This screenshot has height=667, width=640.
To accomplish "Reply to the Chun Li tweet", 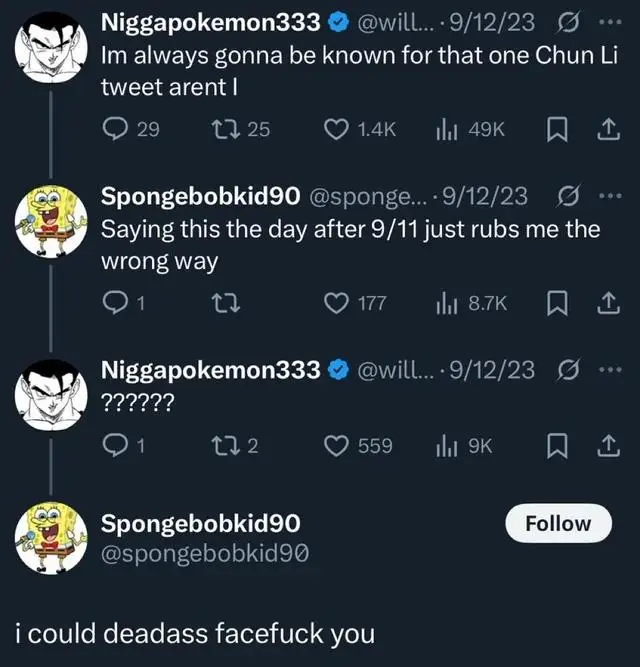I will [x=115, y=128].
